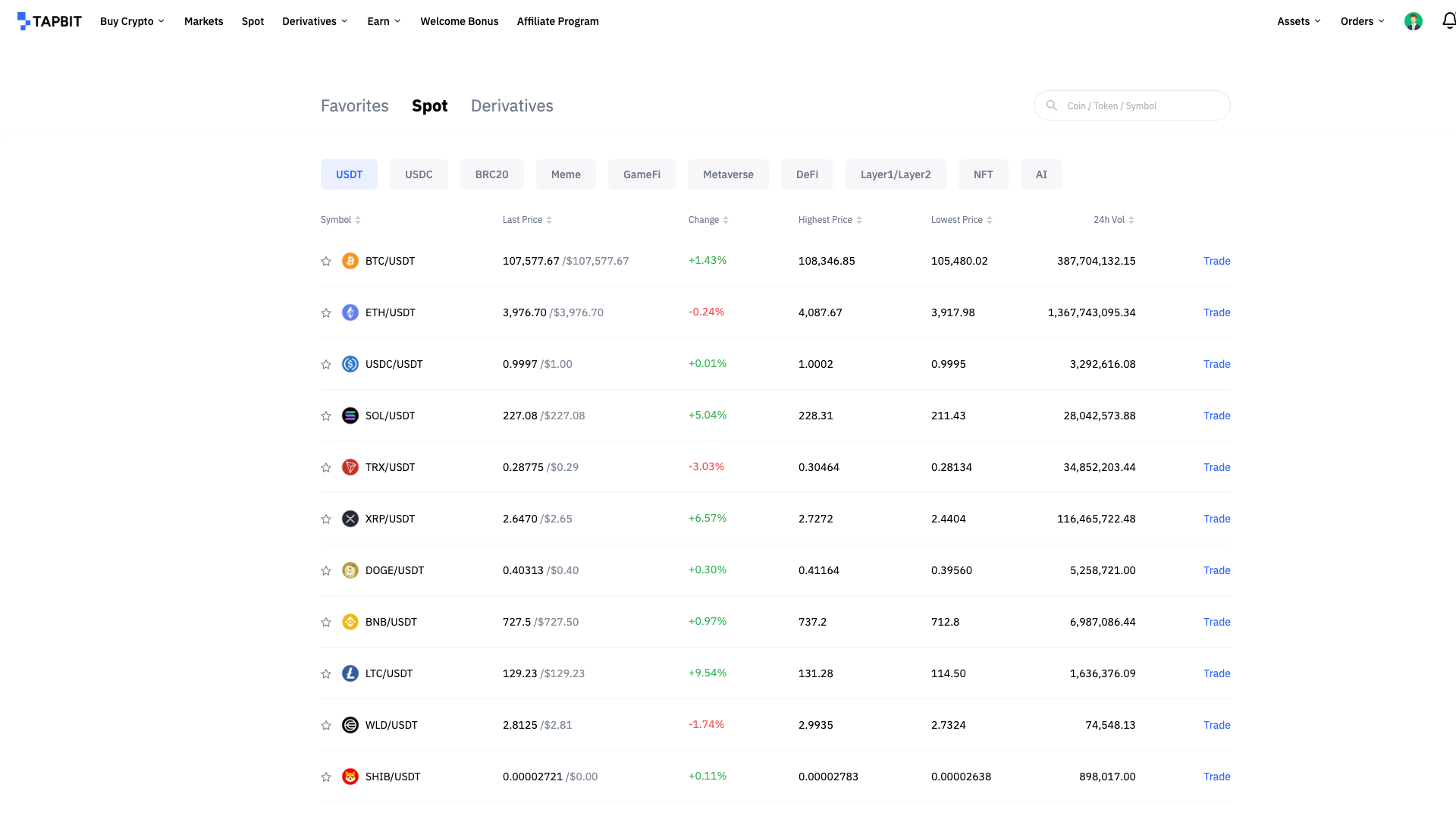The height and width of the screenshot is (819, 1456).
Task: Click the search magnifier icon
Action: click(1051, 105)
